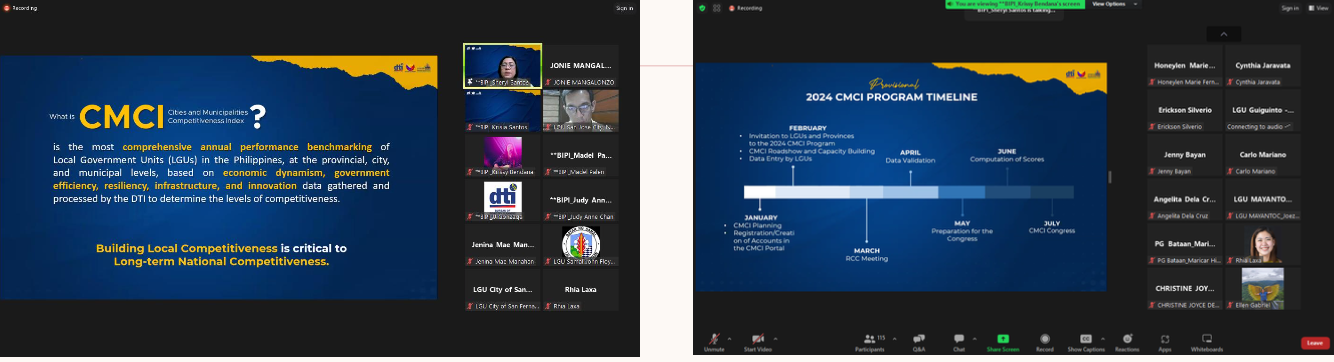Select Rhia Laxa tile in left window

tap(580, 290)
